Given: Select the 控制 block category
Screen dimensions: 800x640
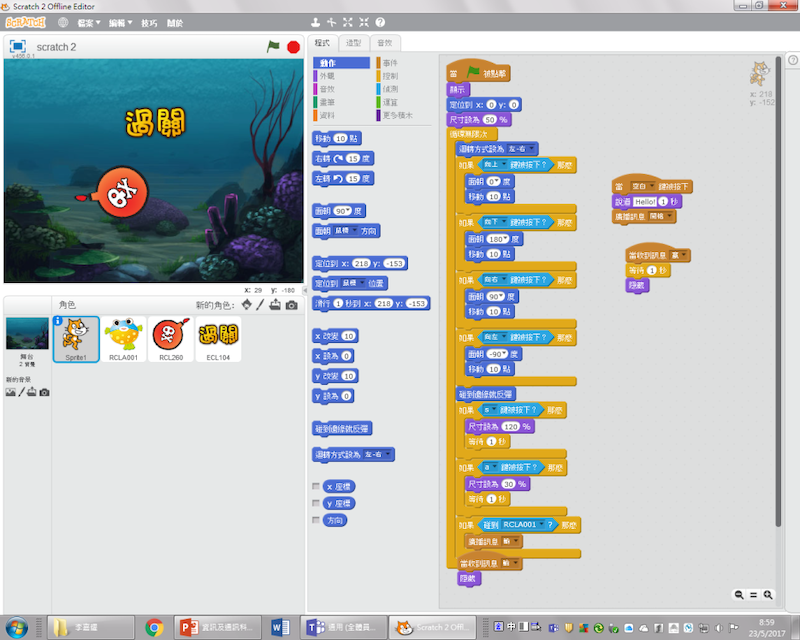Looking at the screenshot, I should point(390,76).
